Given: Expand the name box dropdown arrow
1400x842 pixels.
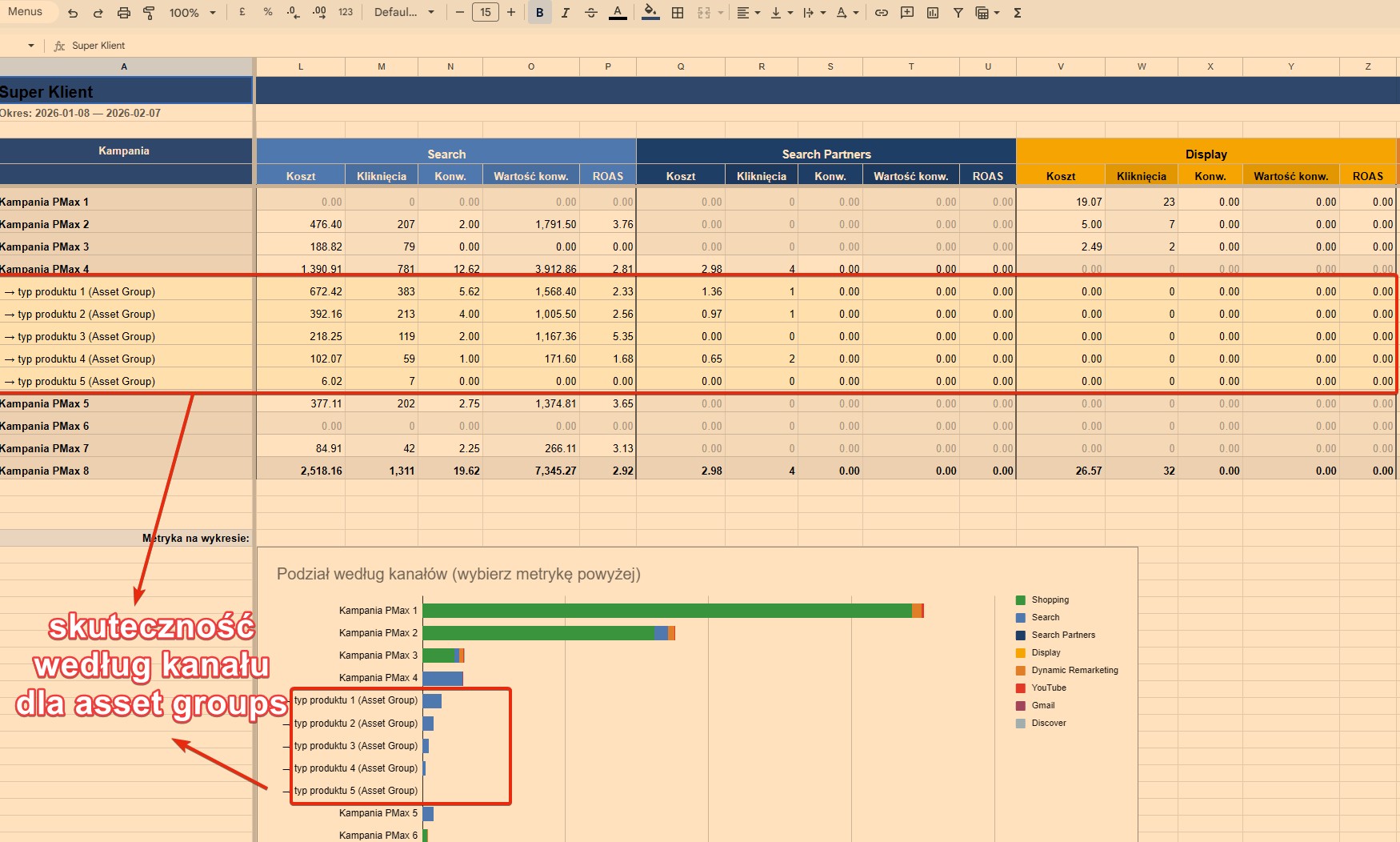Looking at the screenshot, I should [x=31, y=46].
